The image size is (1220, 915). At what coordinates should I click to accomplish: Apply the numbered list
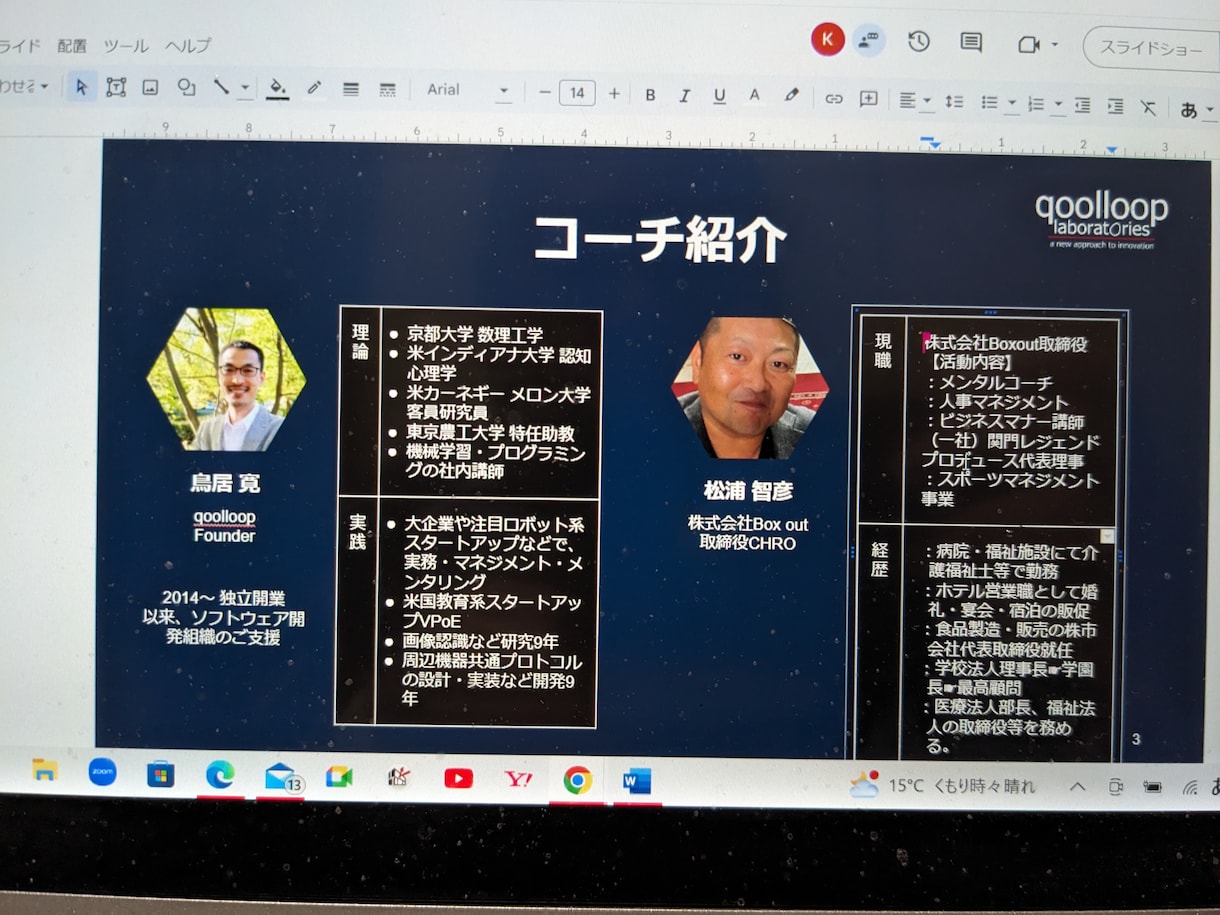coord(1036,103)
